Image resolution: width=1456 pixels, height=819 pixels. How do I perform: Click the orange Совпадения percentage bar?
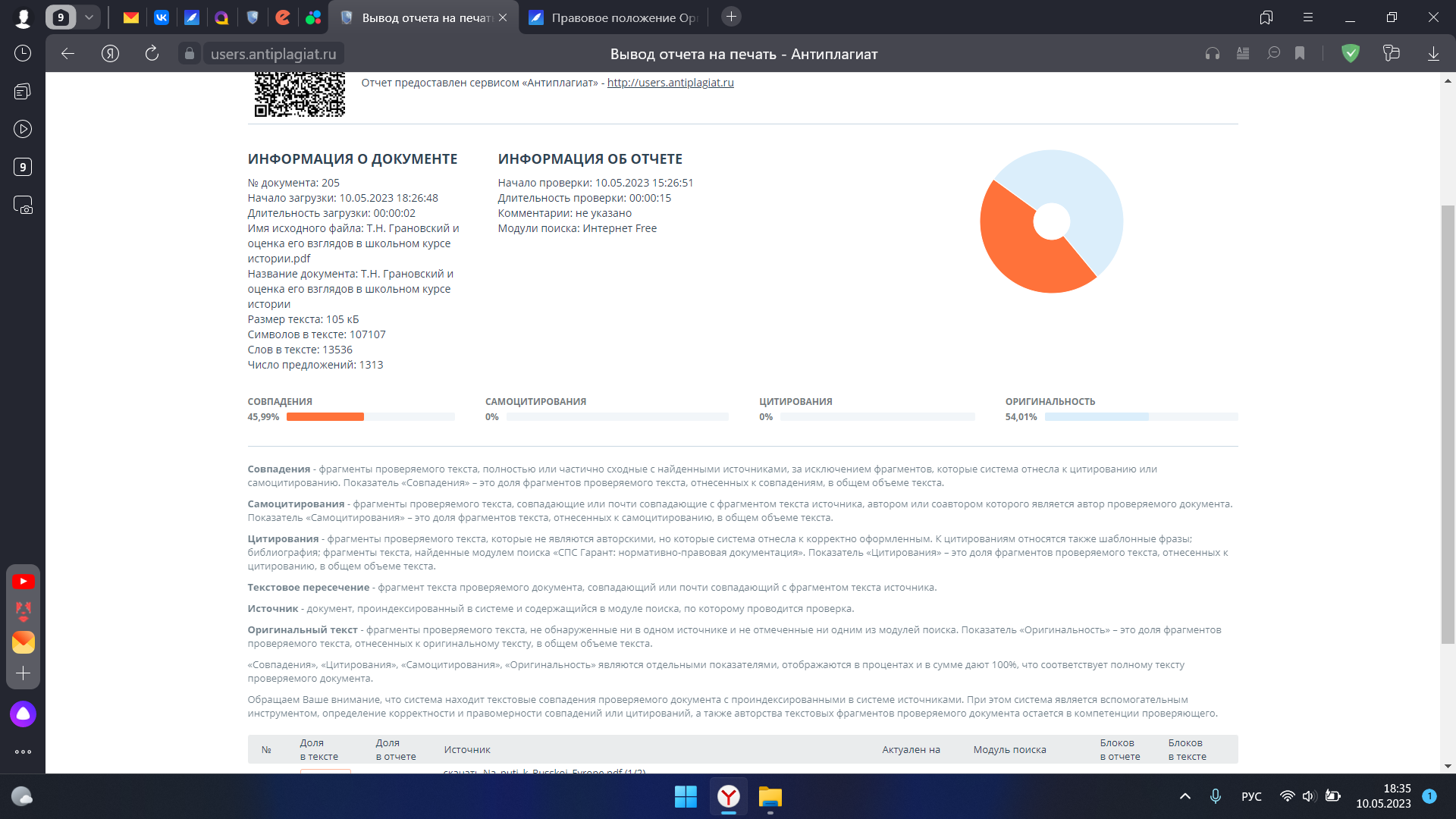pyautogui.click(x=325, y=416)
